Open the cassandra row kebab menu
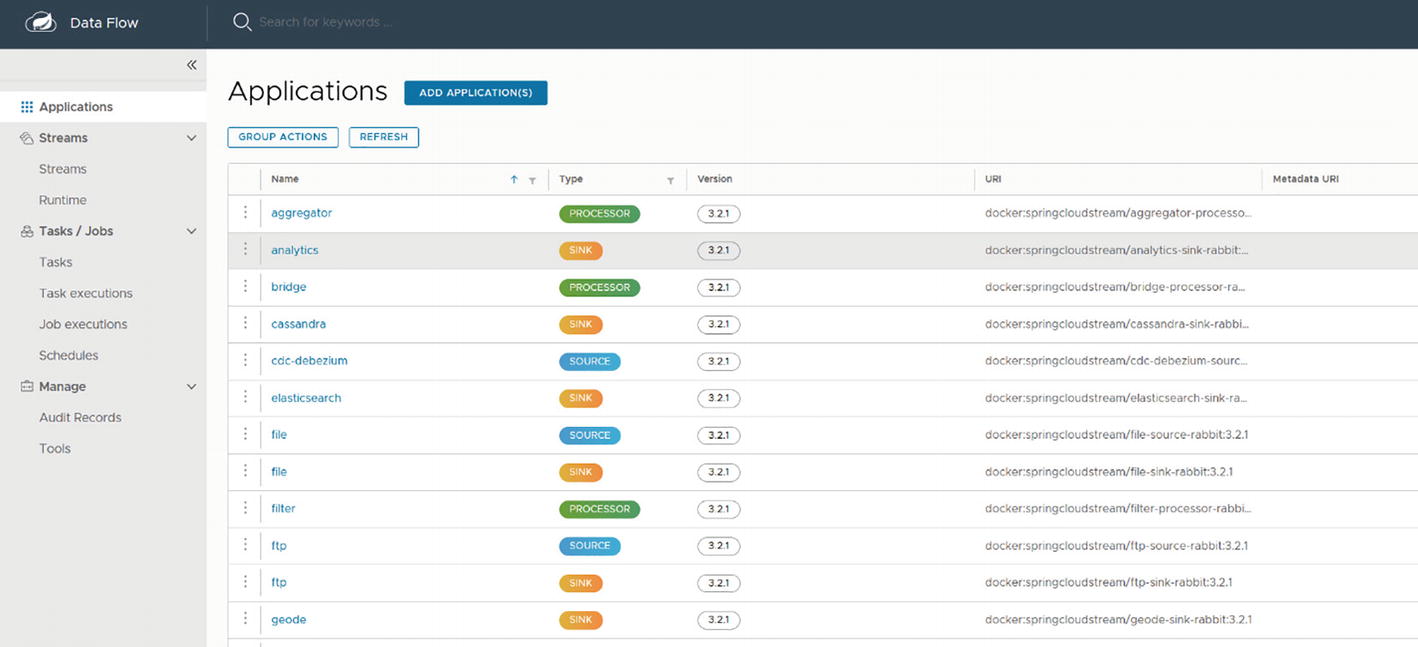Viewport: 1418px width, 647px height. (x=245, y=324)
